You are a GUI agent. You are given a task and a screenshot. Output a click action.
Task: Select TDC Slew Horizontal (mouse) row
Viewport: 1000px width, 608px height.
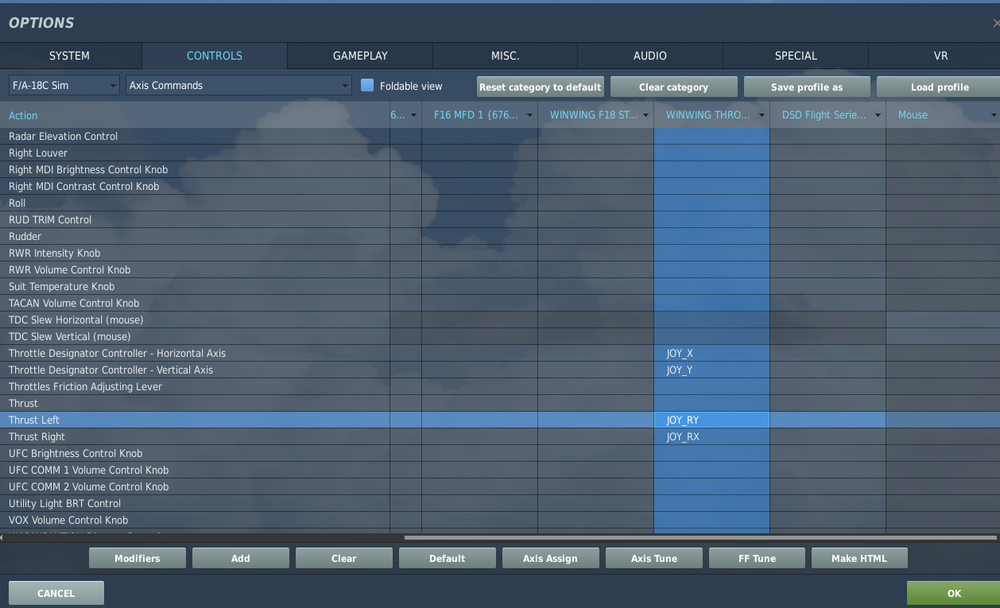pos(500,320)
